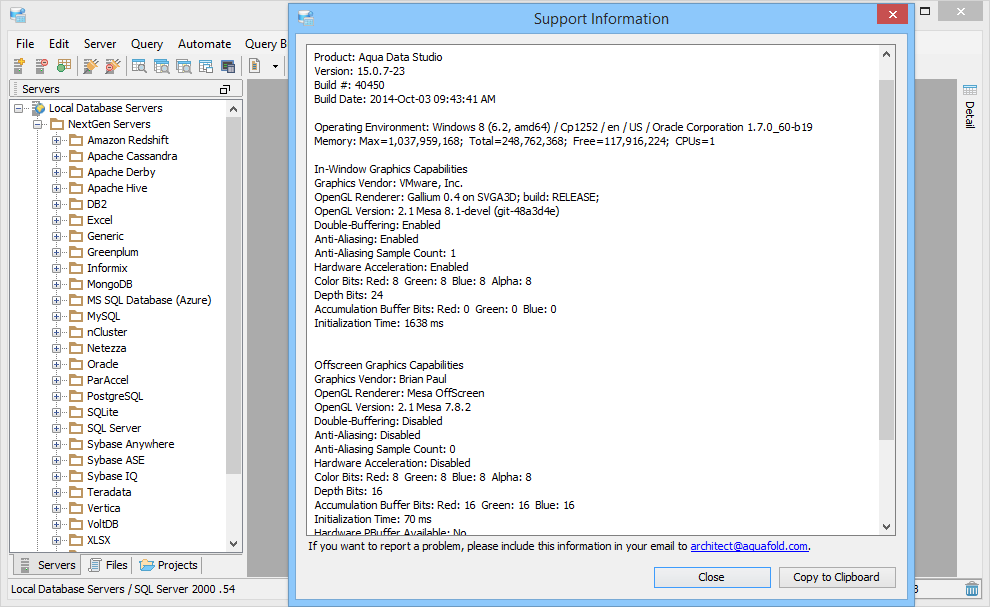Click the server tree scrollbar up arrow
Image resolution: width=990 pixels, height=607 pixels.
click(x=234, y=109)
